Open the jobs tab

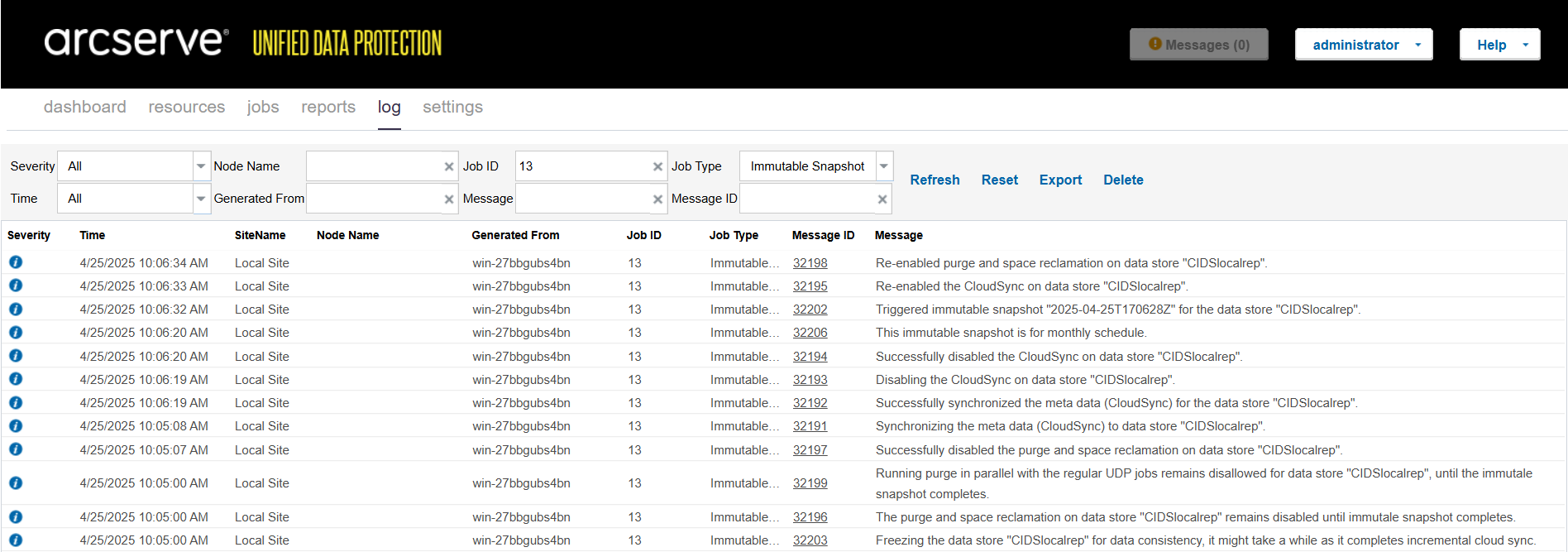point(263,107)
